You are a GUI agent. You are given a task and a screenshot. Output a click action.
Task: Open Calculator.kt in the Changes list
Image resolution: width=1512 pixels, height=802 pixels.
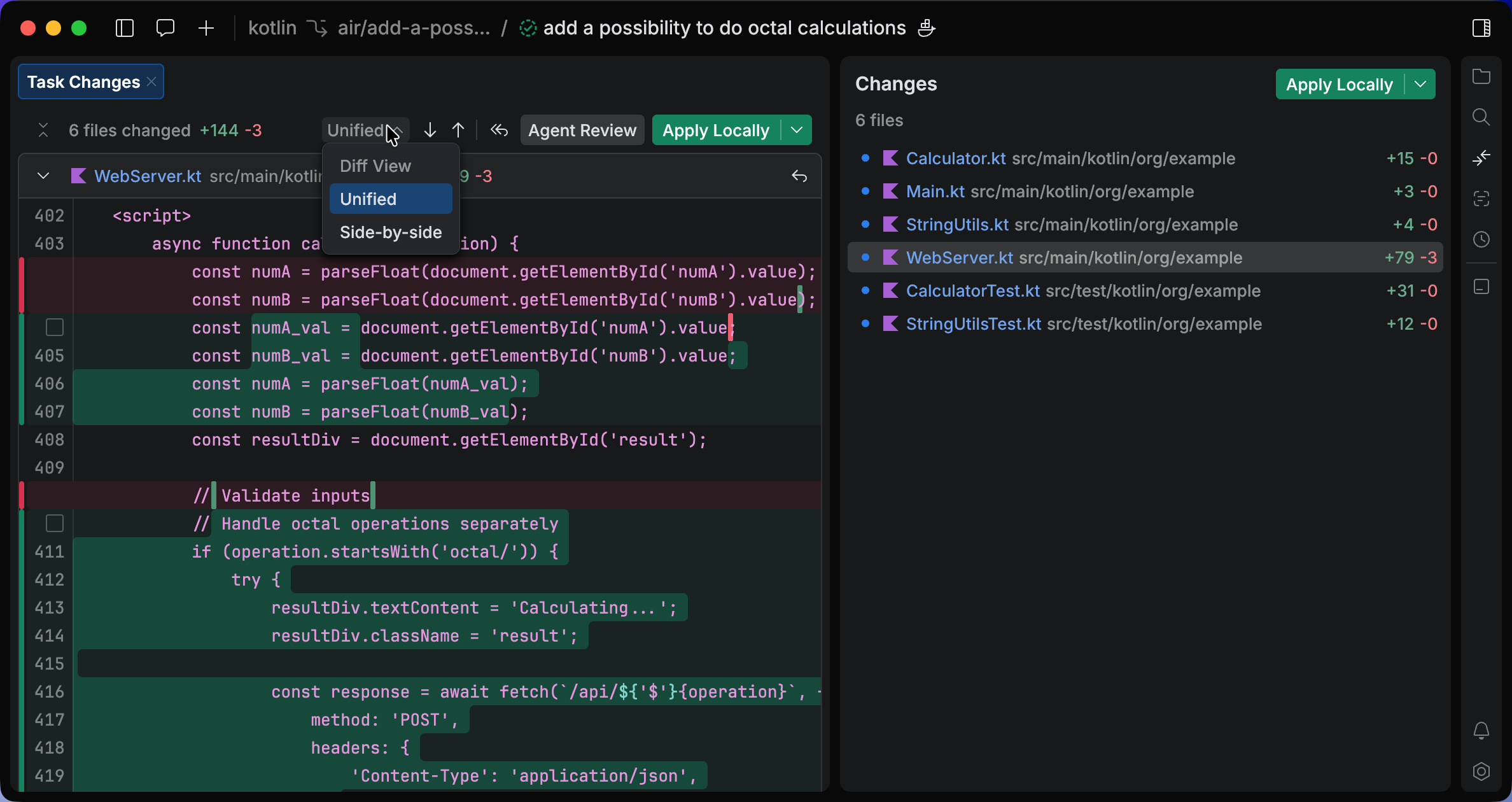956,158
